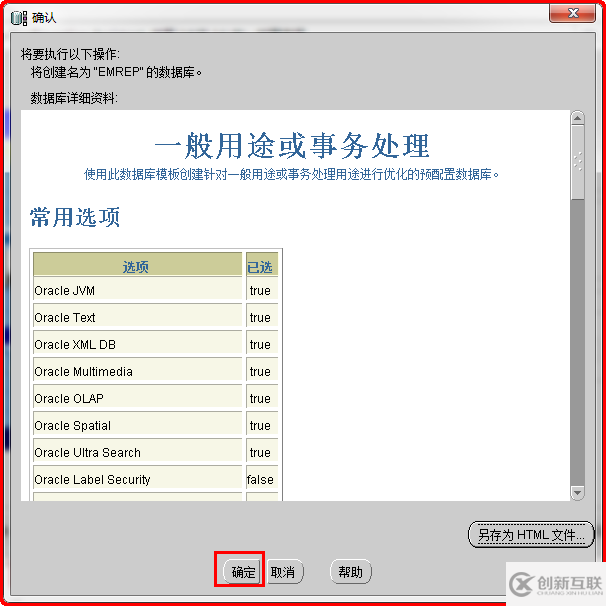Open help via the 帮助 button
This screenshot has height=606, width=606.
pyautogui.click(x=351, y=572)
